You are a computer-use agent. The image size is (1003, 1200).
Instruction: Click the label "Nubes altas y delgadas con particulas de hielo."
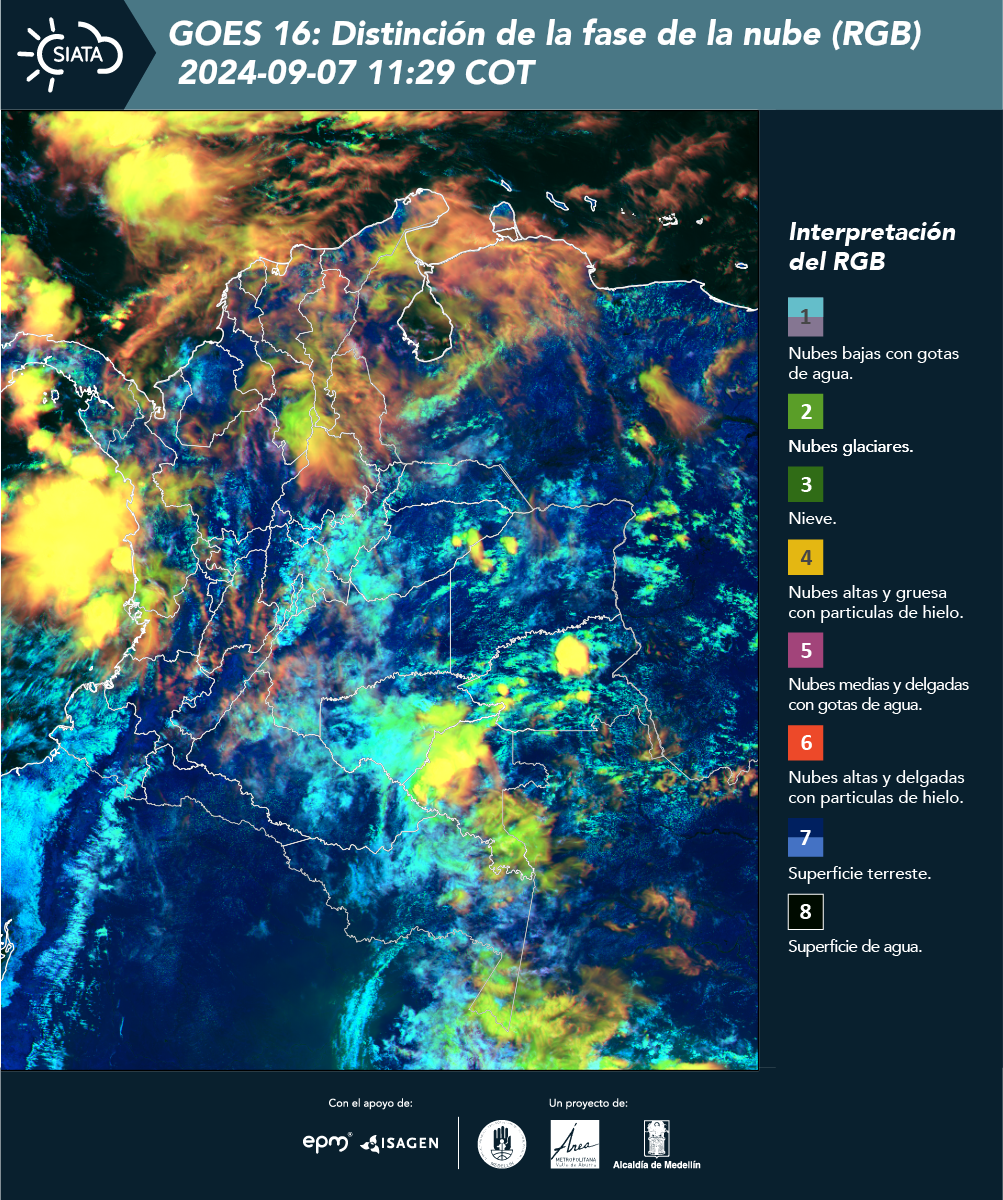[876, 788]
